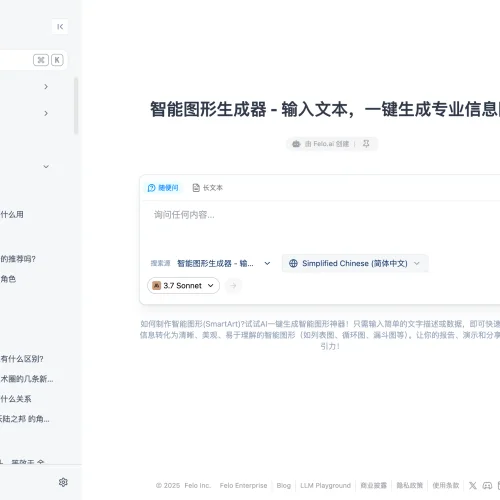Image resolution: width=500 pixels, height=500 pixels.
Task: Collapse the sidebar with the arrow icon
Action: pyautogui.click(x=60, y=27)
